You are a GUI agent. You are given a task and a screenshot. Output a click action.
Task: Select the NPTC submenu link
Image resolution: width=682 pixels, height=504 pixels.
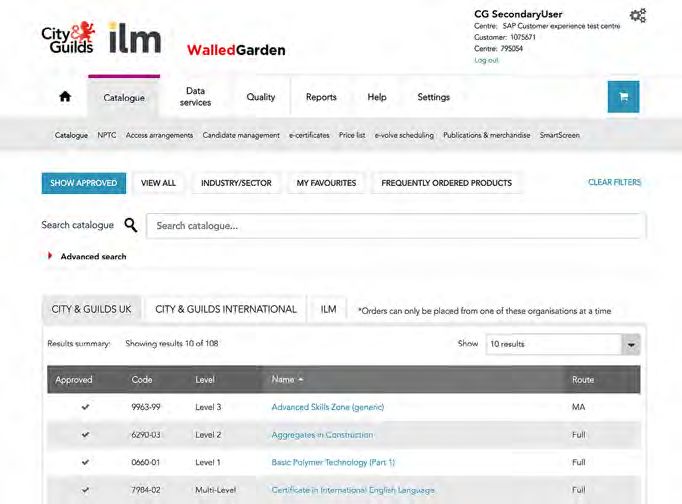click(107, 135)
